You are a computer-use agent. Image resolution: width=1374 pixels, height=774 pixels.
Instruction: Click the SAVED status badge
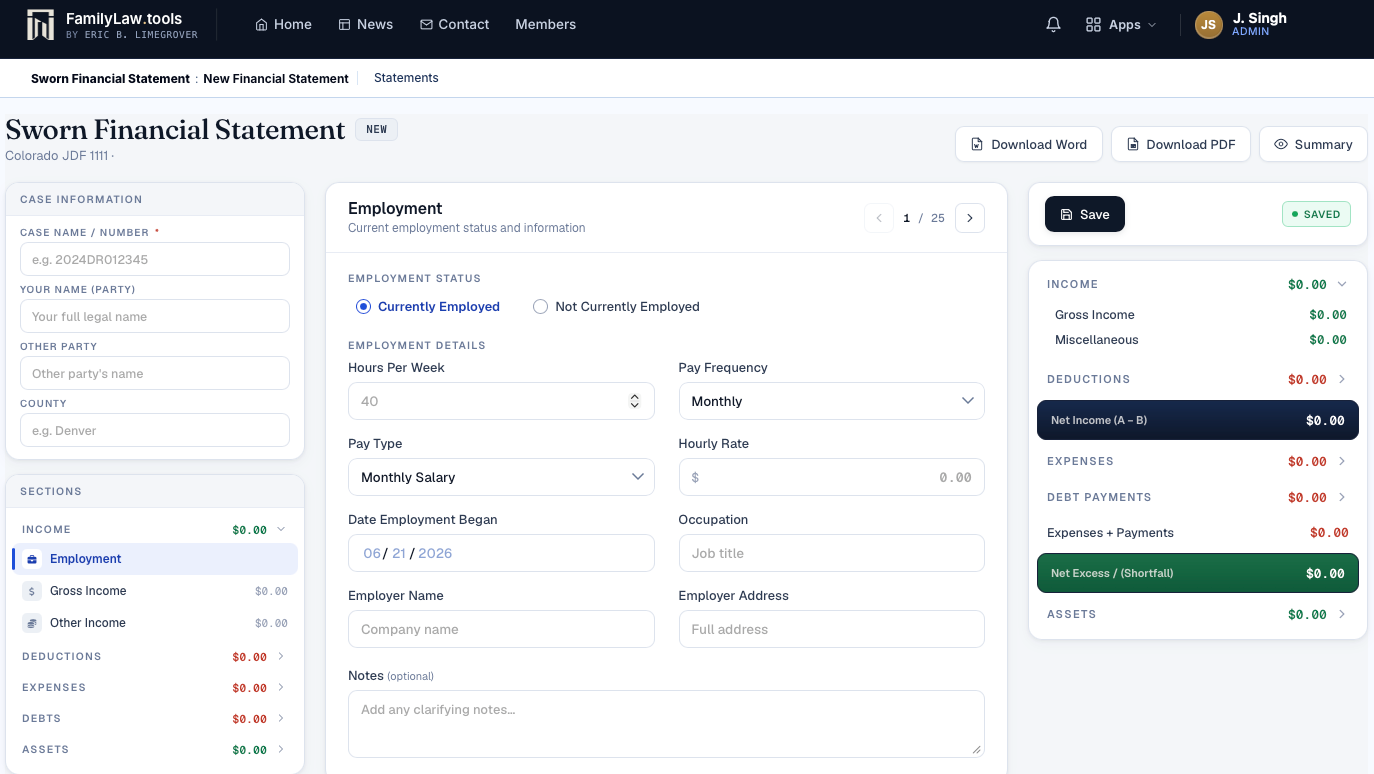[x=1316, y=214]
